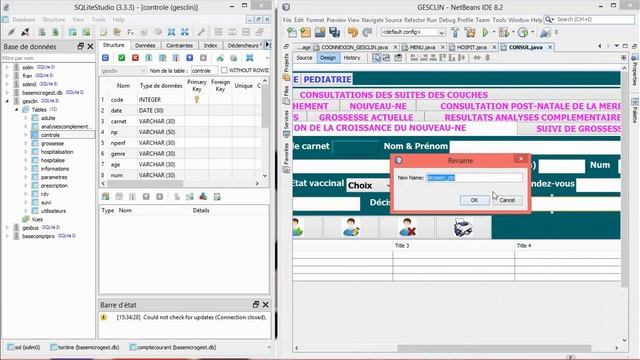The image size is (640, 360).
Task: Click Cancel in Rename dialog
Action: coord(507,200)
